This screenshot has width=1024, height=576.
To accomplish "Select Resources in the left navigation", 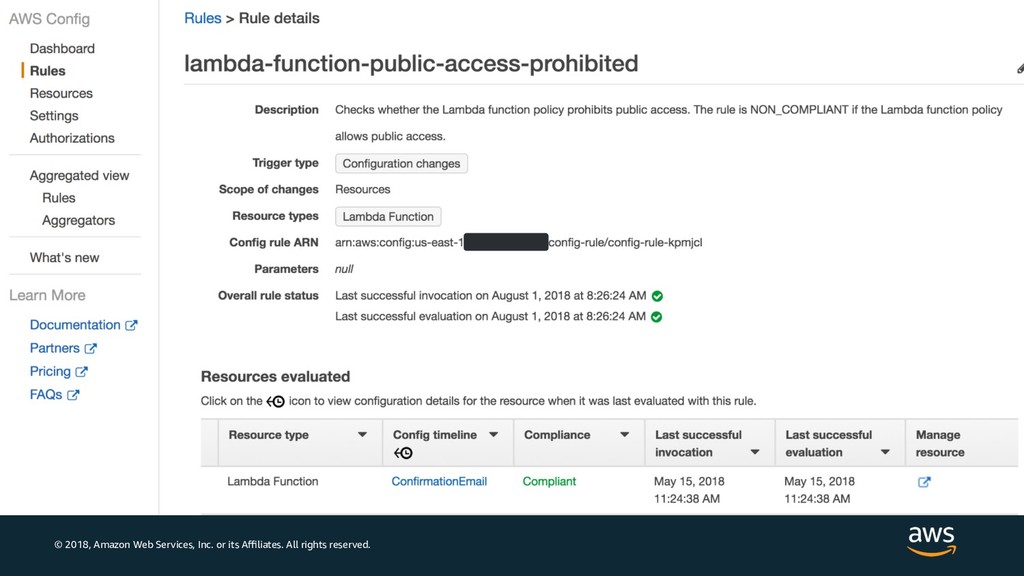I will tap(61, 93).
